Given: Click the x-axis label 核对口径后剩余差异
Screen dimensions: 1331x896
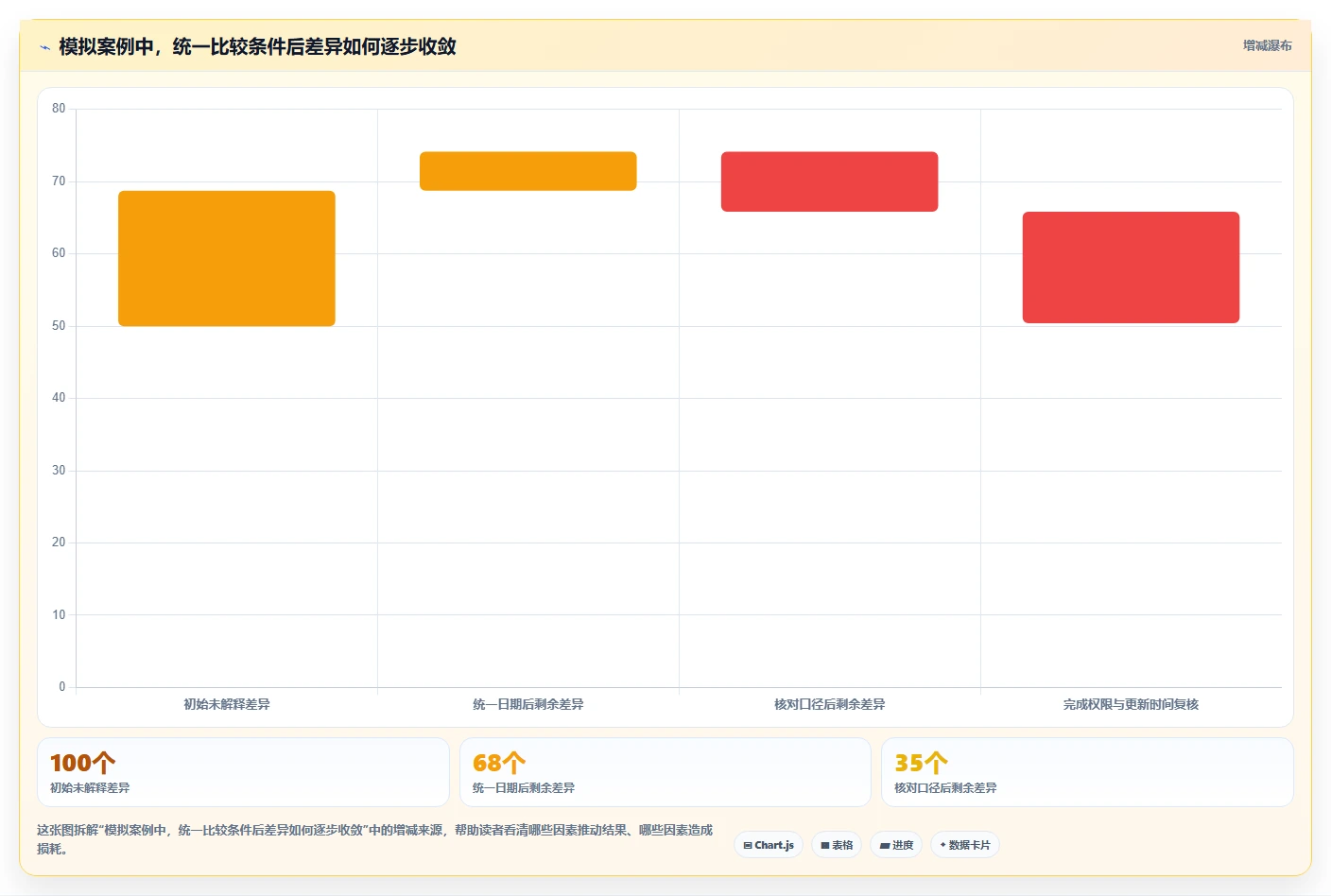Looking at the screenshot, I should tap(830, 704).
